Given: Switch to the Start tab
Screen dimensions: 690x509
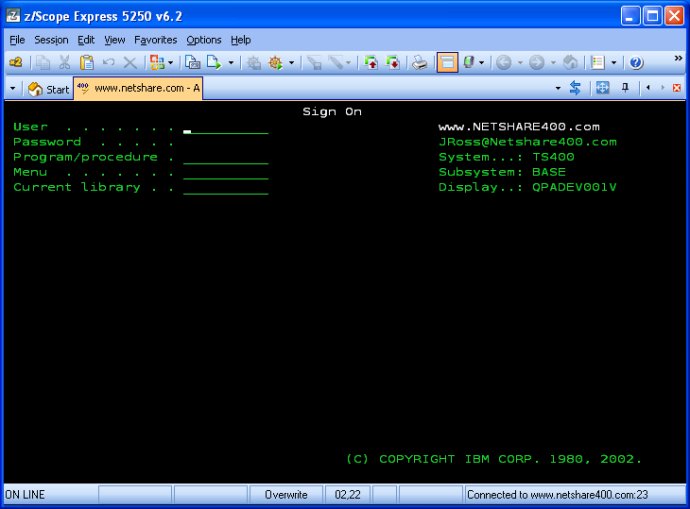Looking at the screenshot, I should click(48, 89).
